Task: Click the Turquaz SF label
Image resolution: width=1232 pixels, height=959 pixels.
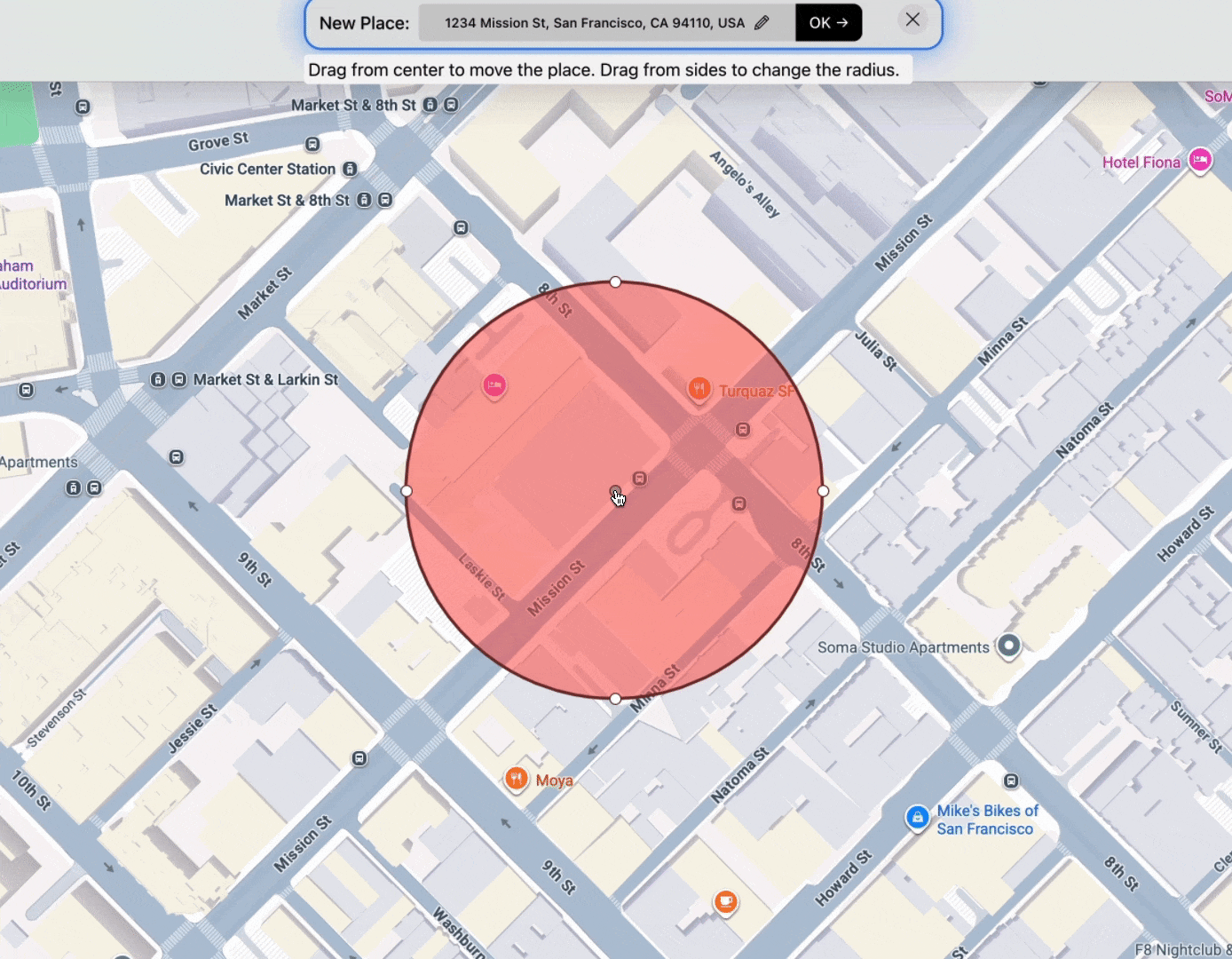Action: 755,391
